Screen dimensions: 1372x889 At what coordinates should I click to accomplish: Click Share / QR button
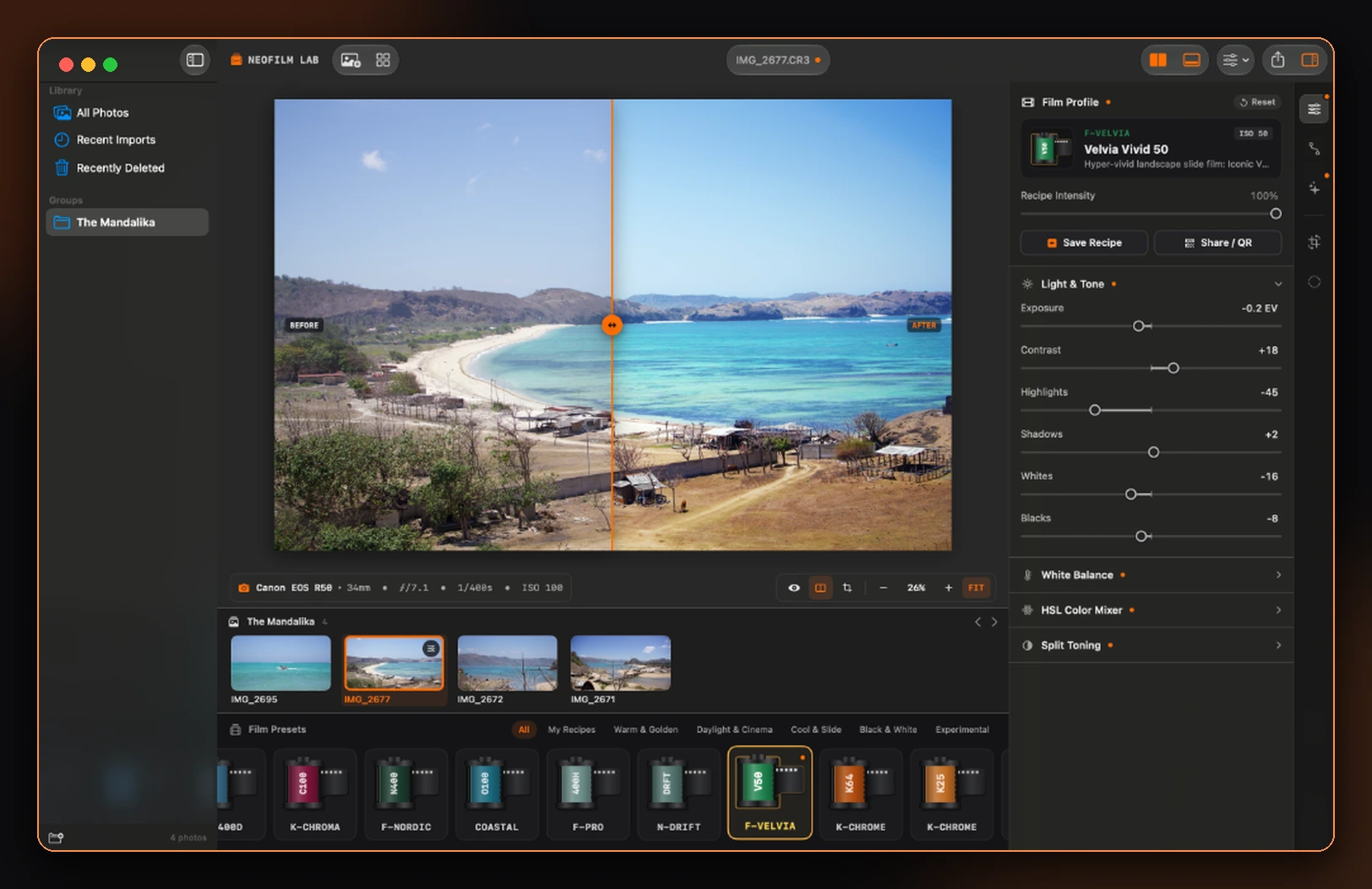(1217, 243)
